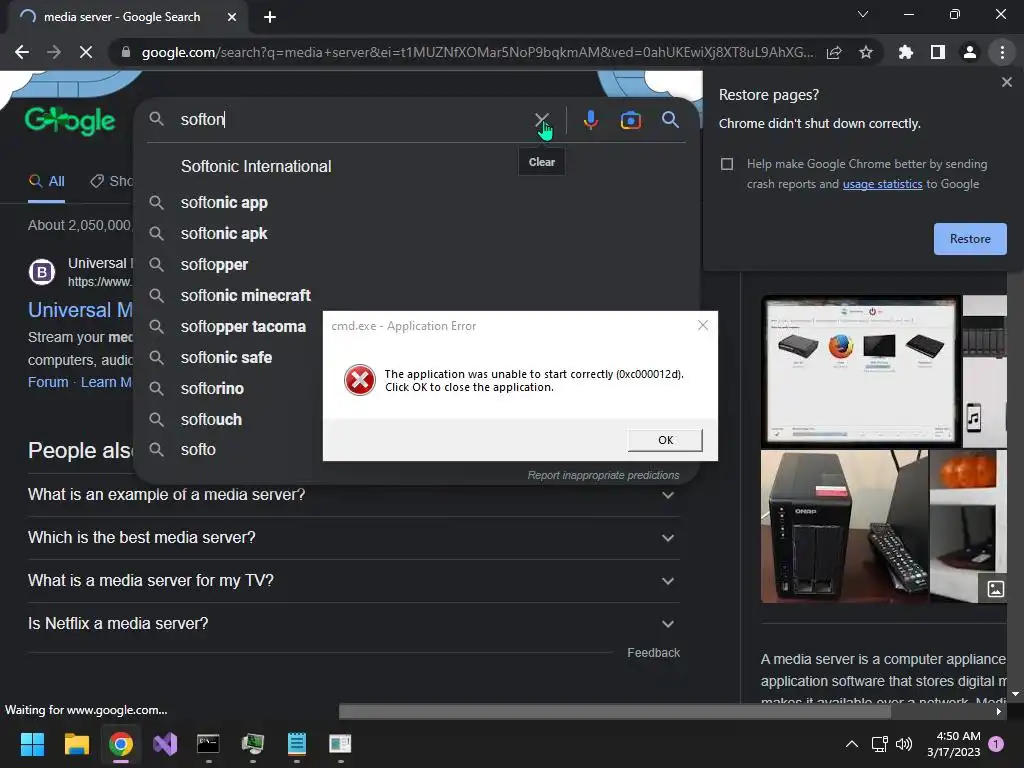Search by image with the camera icon
The image size is (1024, 768).
(630, 120)
